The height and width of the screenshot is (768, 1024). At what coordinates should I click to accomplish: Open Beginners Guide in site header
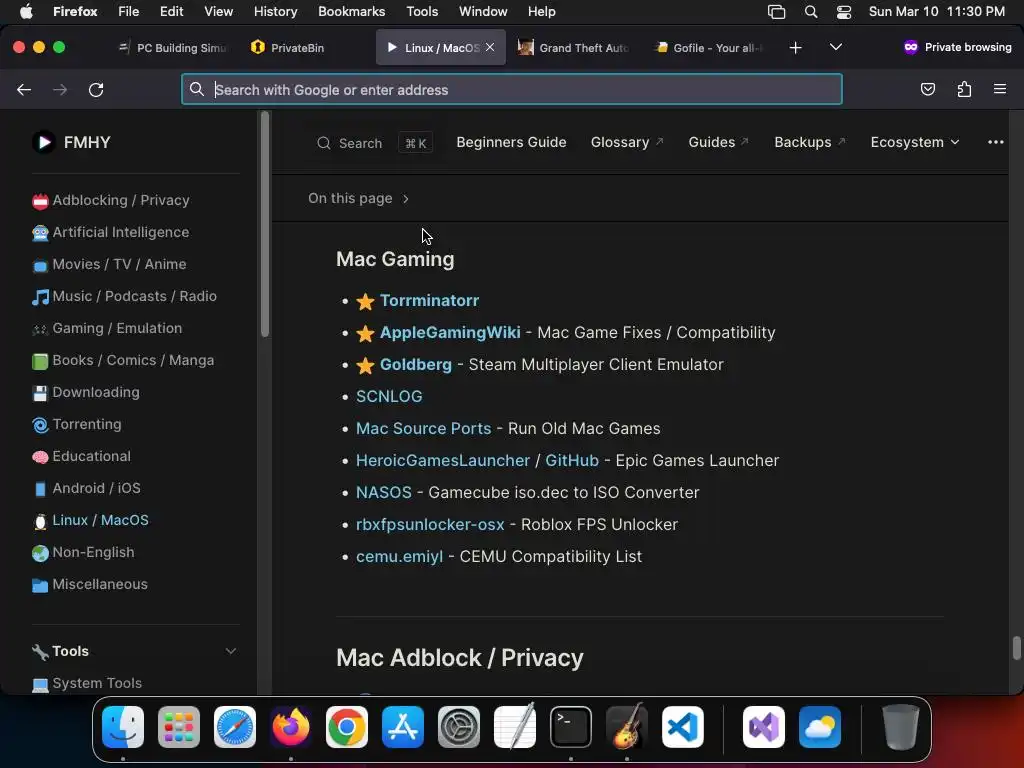[511, 142]
